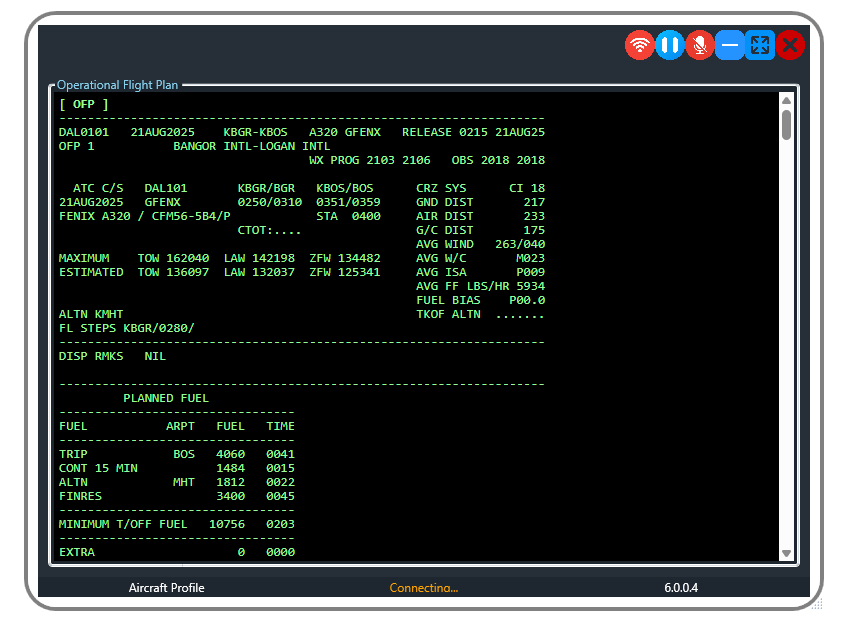This screenshot has width=842, height=617.
Task: Click the MINIMUM T/OFF FUEL value 10756
Action: point(227,524)
